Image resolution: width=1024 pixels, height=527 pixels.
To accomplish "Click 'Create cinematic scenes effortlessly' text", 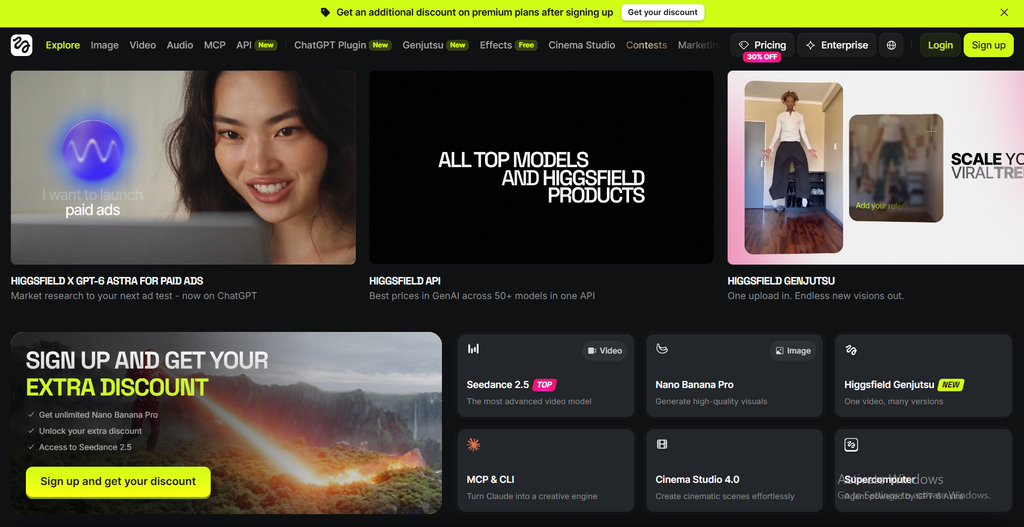I will 725,496.
